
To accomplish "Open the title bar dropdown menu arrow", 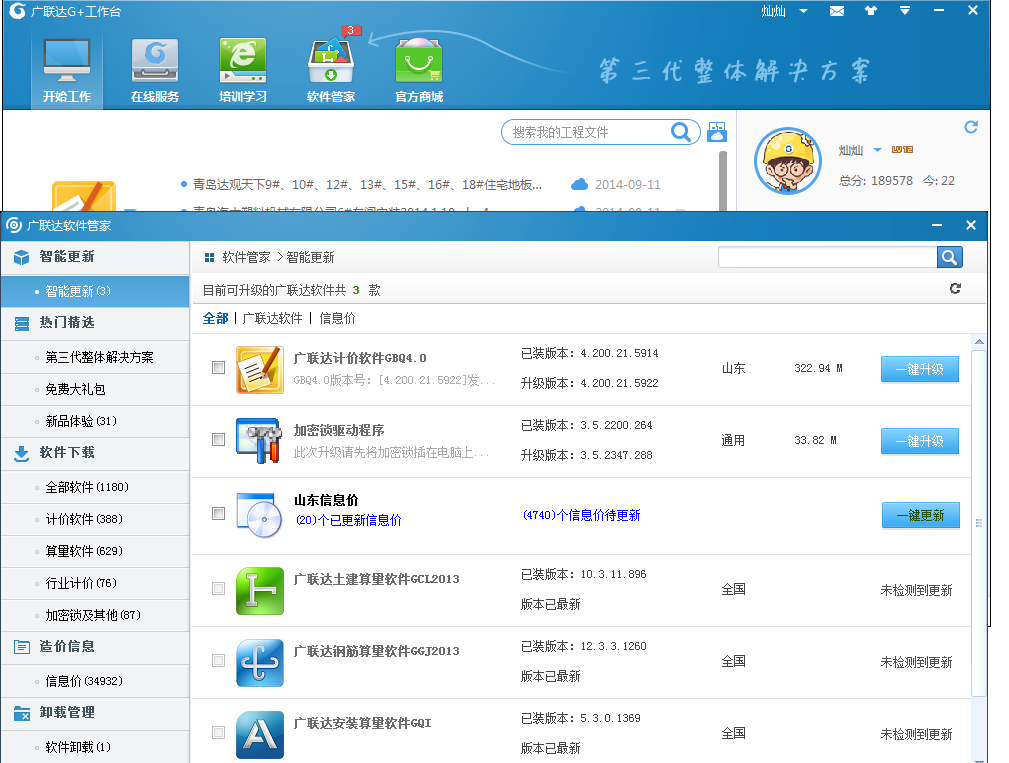I will [x=904, y=11].
